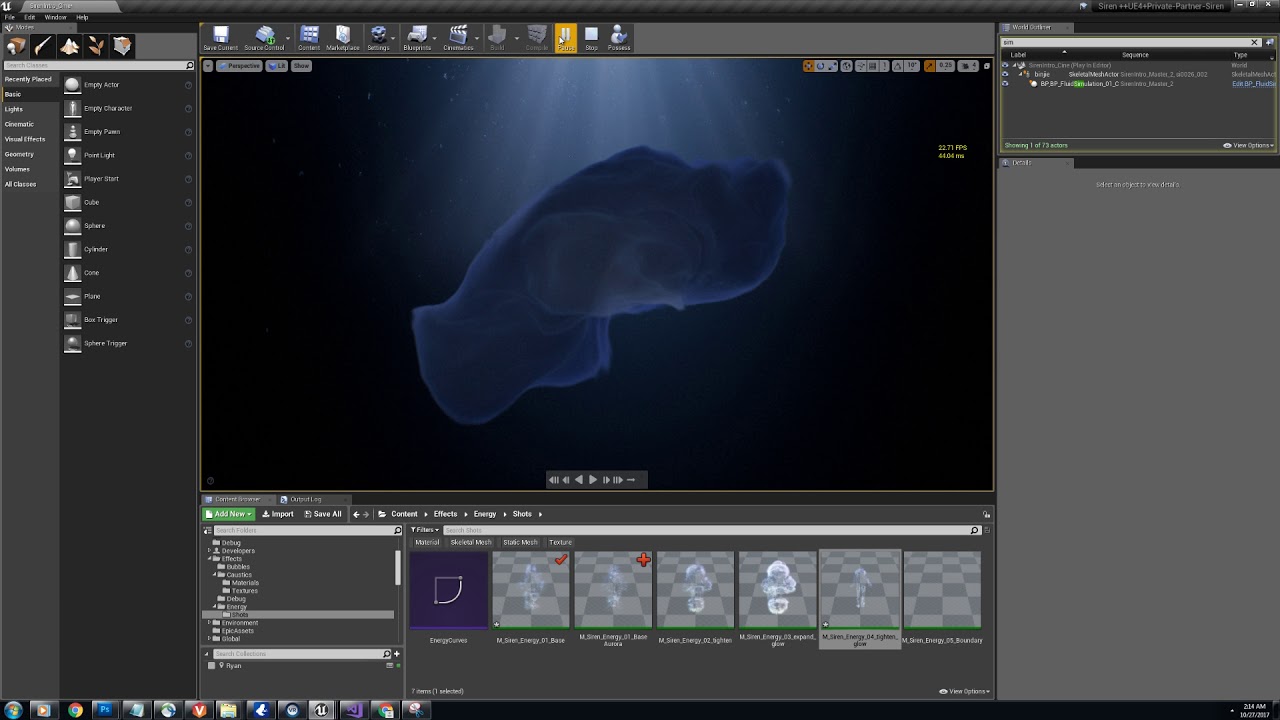Click Effects in the content path breadcrumb
The height and width of the screenshot is (720, 1280).
tap(445, 514)
